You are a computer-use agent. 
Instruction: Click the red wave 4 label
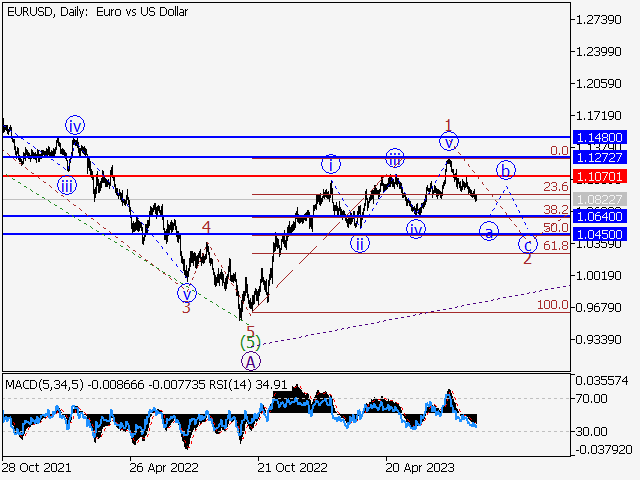[x=206, y=227]
